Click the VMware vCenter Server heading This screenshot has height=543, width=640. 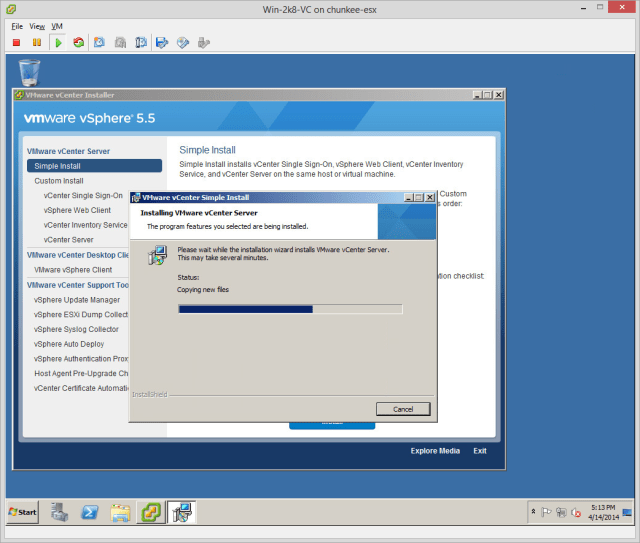(68, 151)
